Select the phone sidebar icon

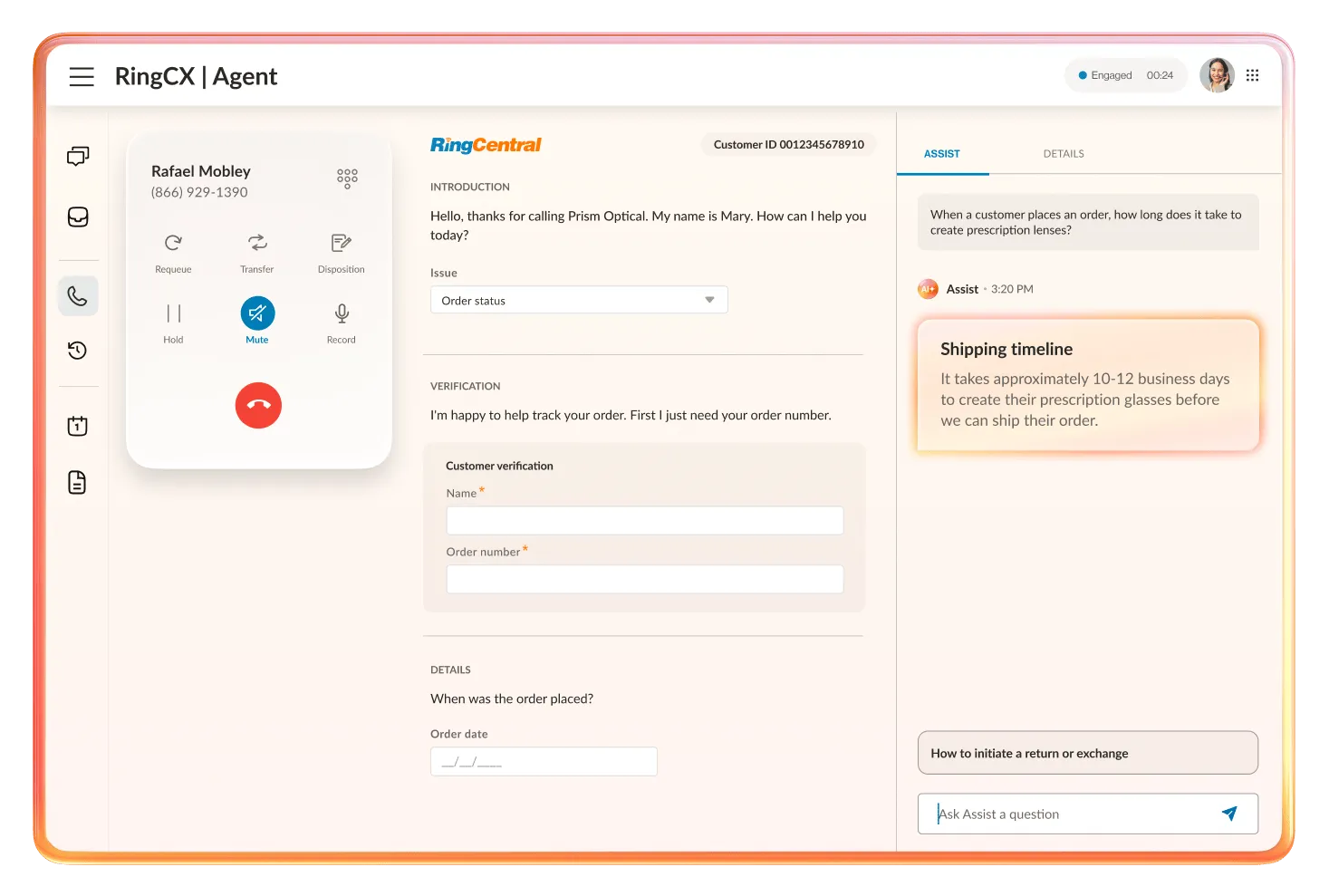[78, 296]
